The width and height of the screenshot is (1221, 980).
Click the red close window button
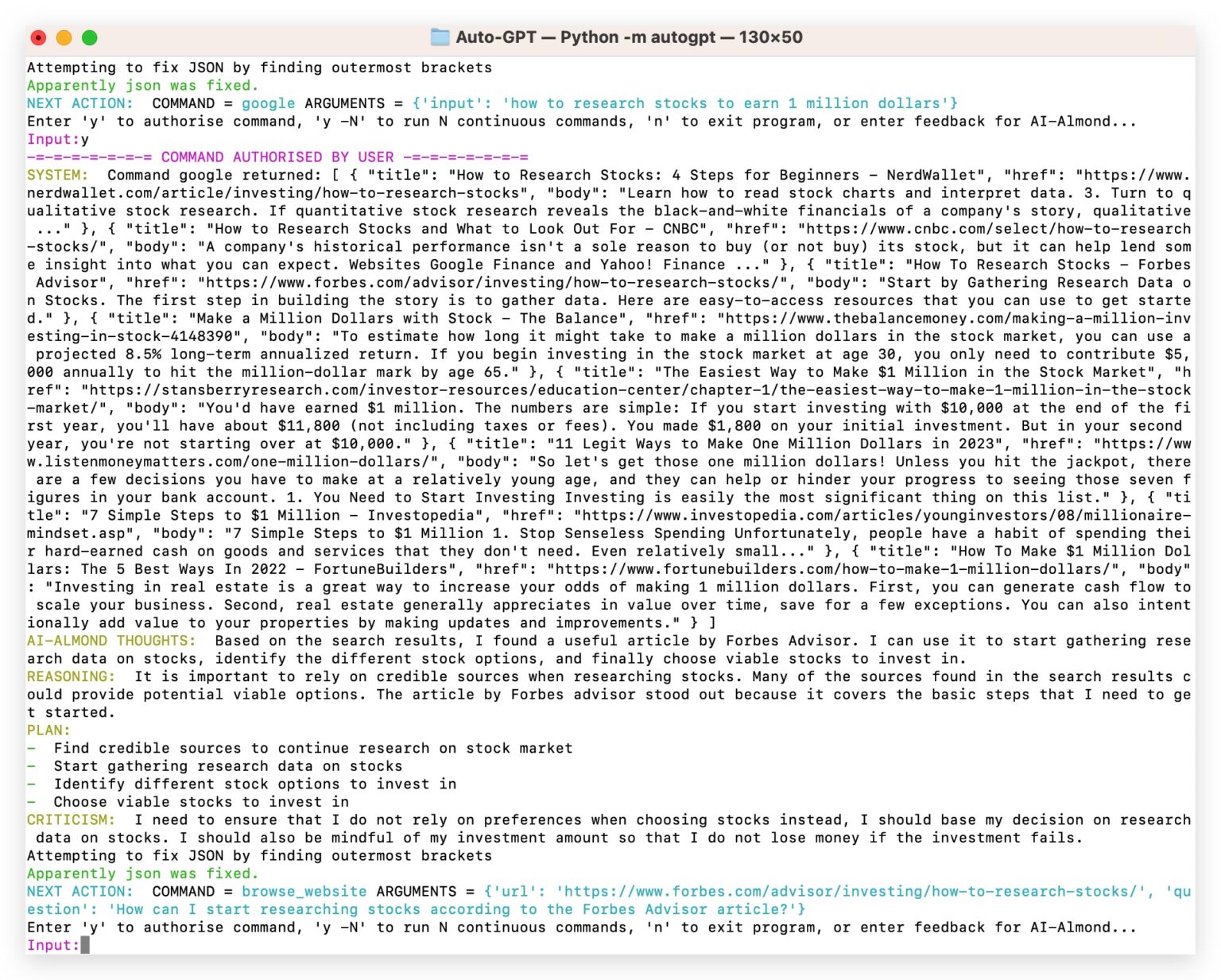tap(38, 37)
